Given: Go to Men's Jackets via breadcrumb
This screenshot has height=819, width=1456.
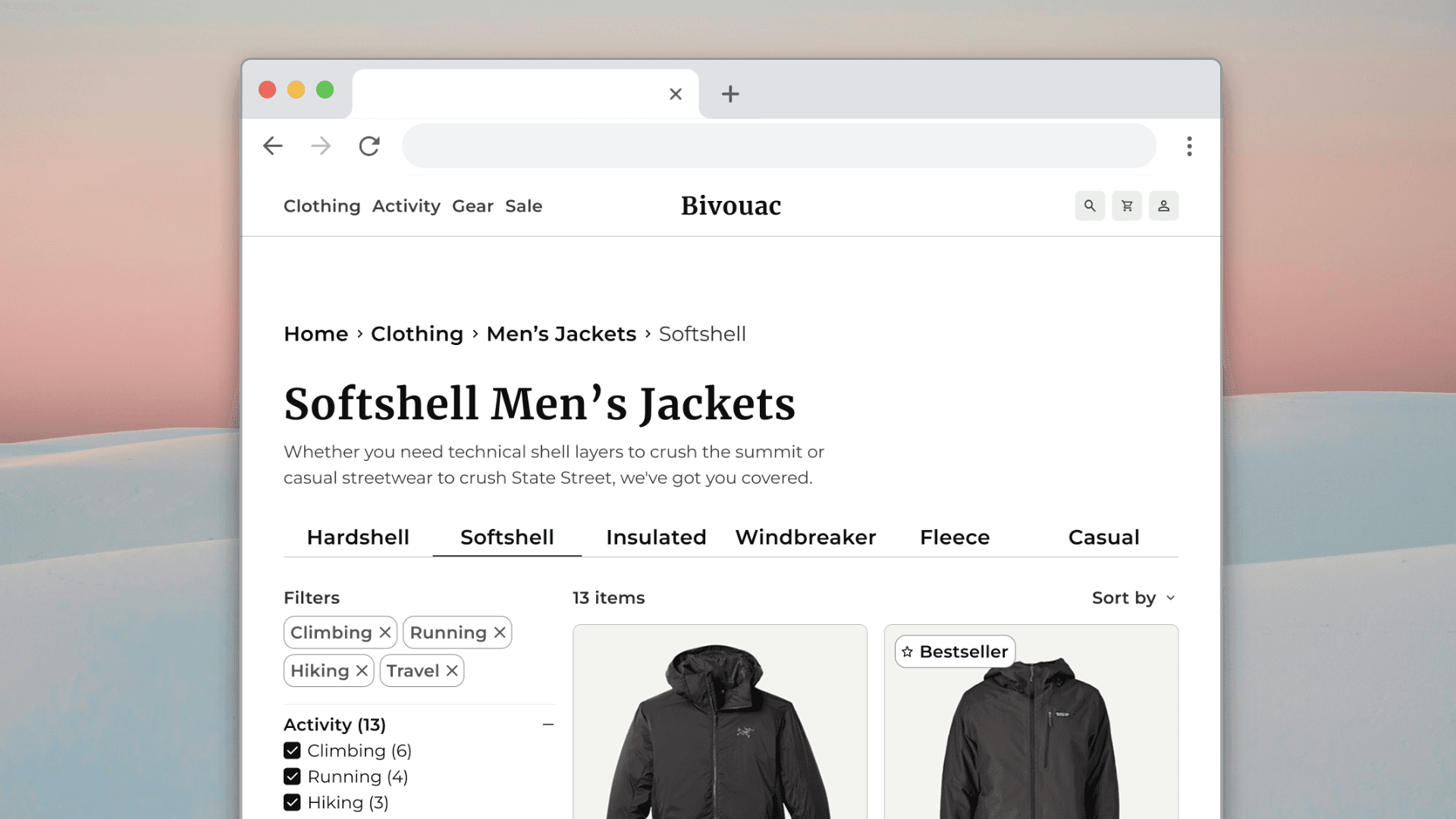Looking at the screenshot, I should (x=561, y=334).
